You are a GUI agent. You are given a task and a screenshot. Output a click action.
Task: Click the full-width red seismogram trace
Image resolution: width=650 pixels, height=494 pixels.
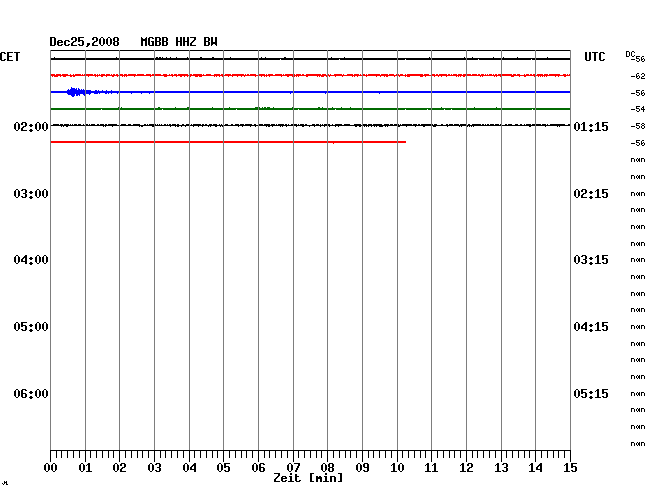point(310,75)
